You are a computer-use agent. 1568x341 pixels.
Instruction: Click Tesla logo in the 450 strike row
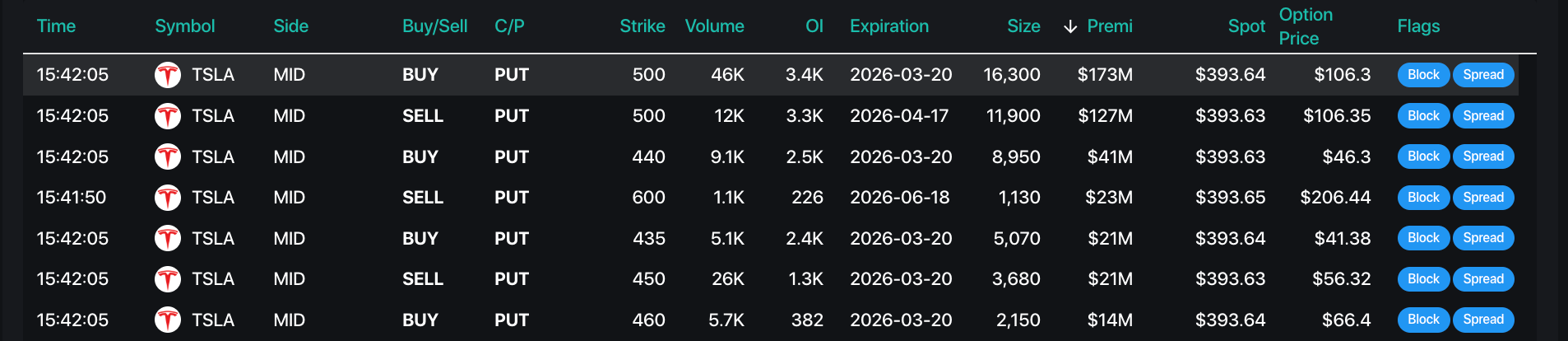(168, 279)
